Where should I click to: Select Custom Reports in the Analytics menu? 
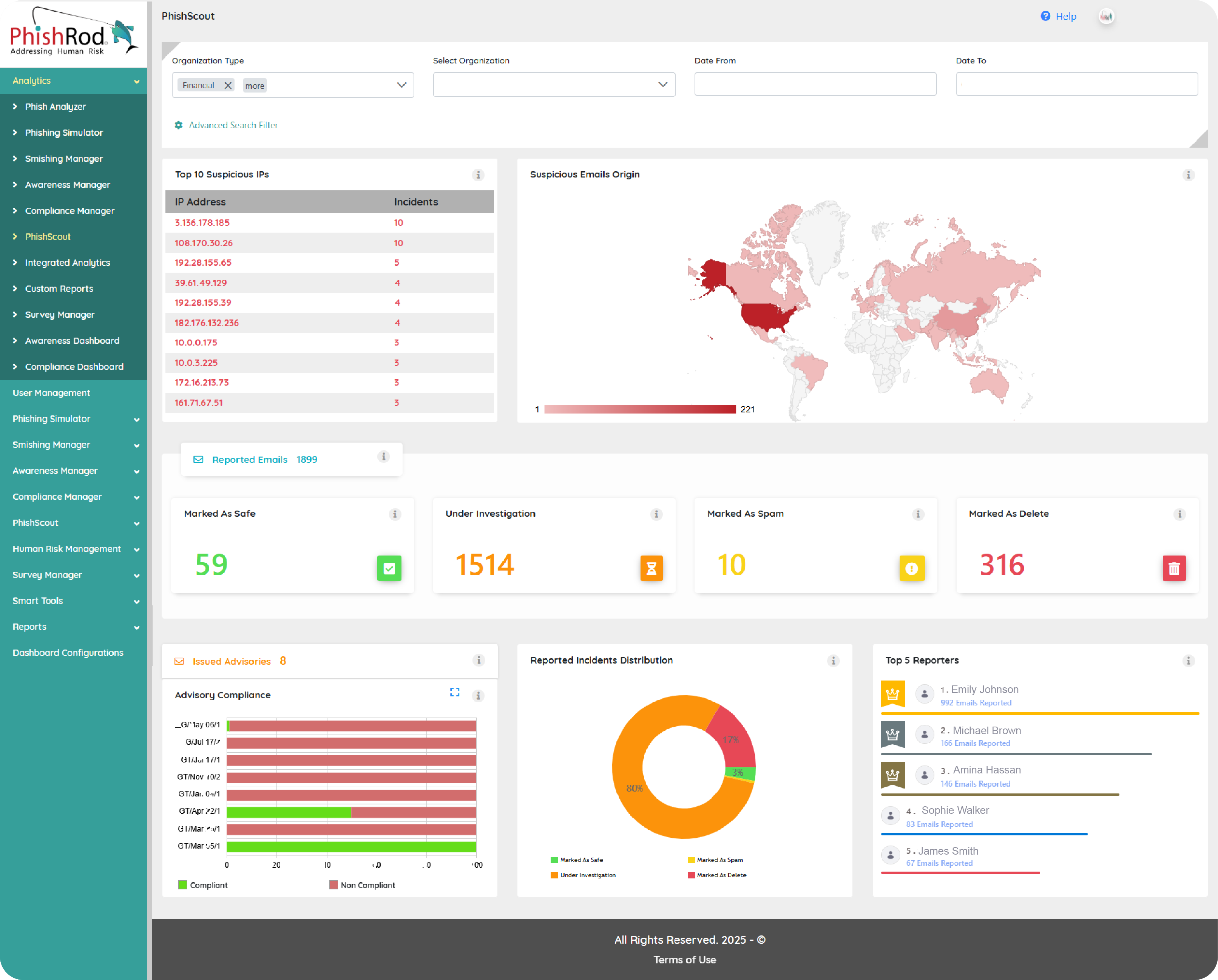(59, 289)
